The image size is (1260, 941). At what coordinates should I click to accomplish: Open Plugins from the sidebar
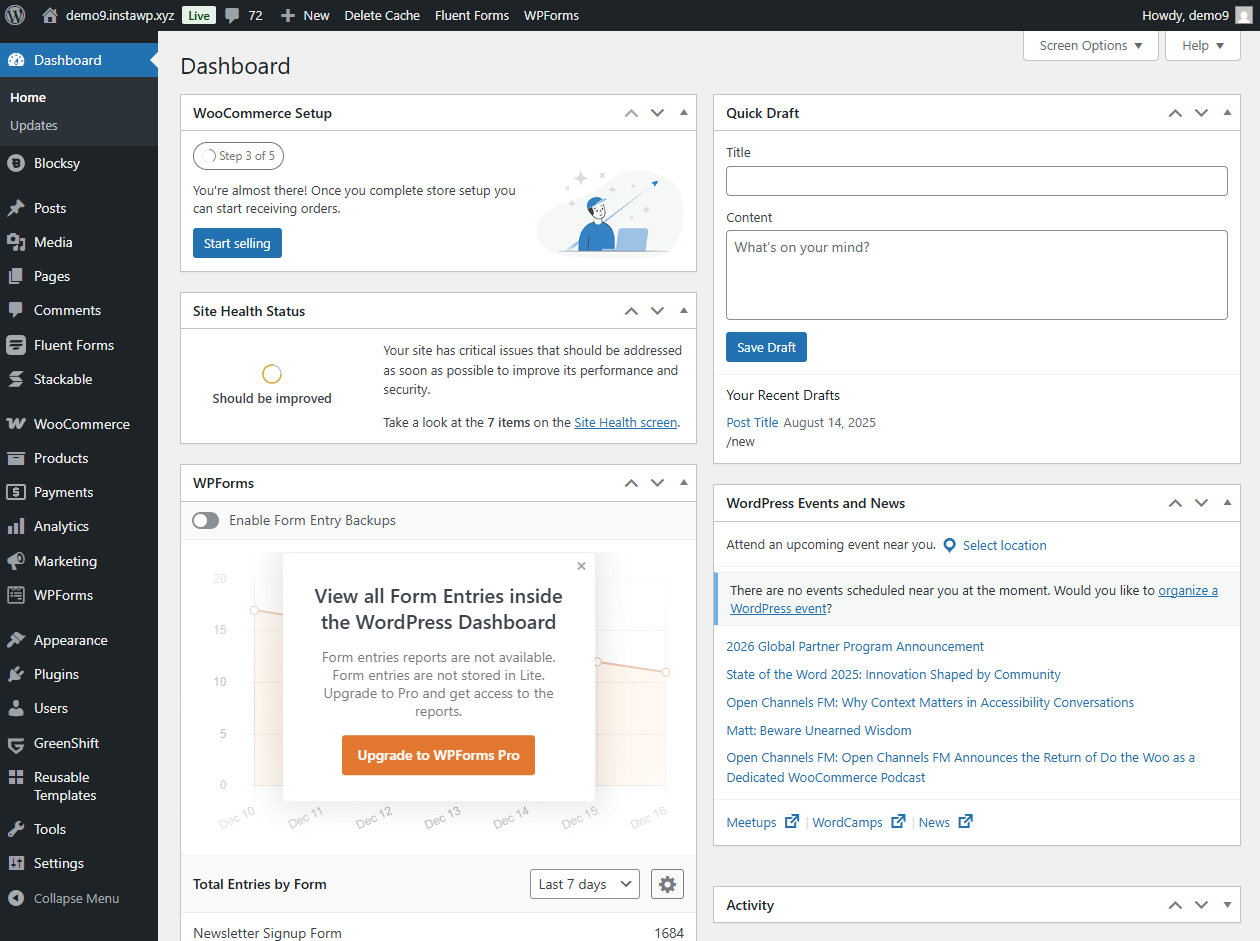coord(56,674)
